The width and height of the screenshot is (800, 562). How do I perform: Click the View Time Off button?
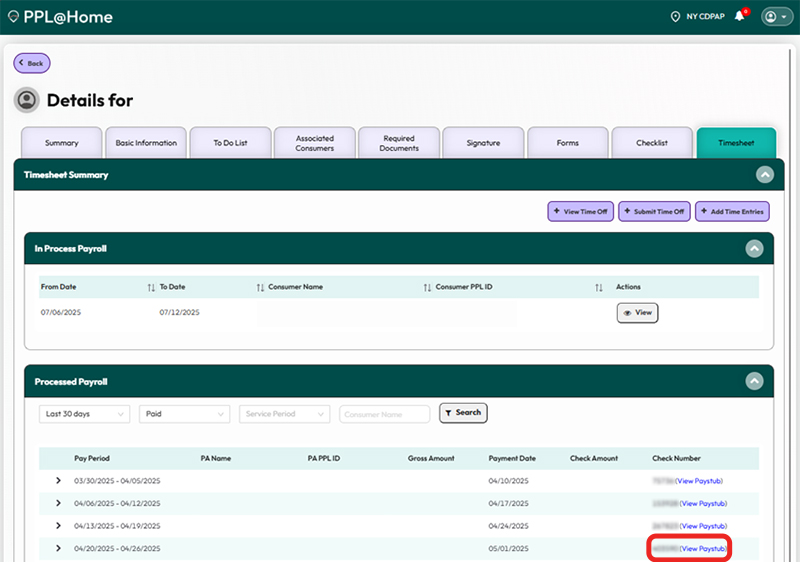coord(581,211)
